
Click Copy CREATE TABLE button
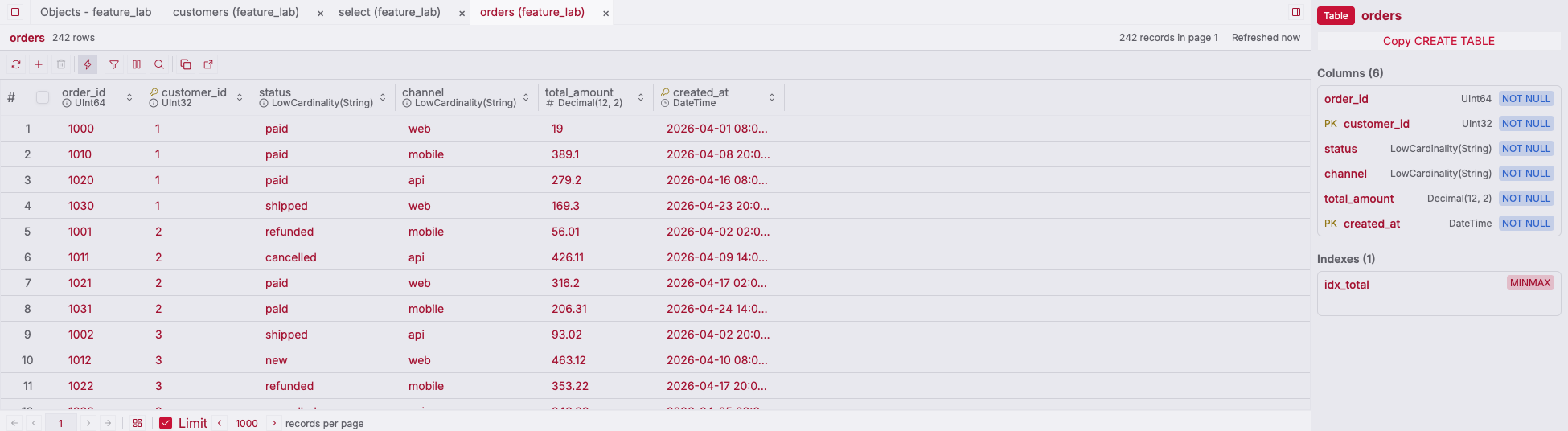click(1439, 41)
